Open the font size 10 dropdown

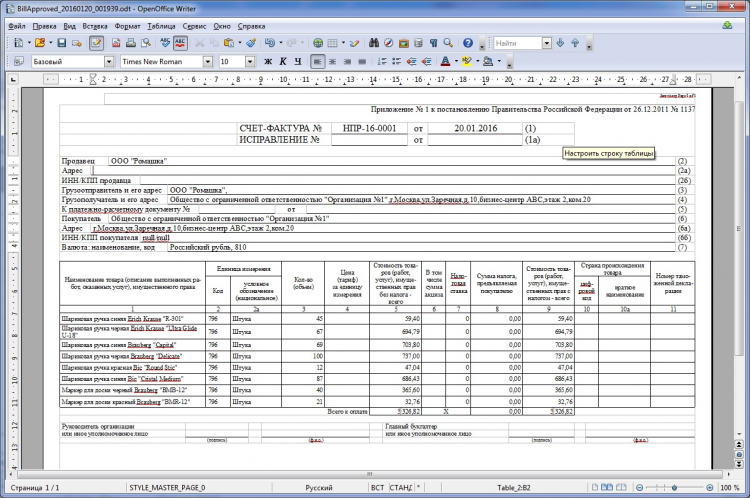pos(251,62)
